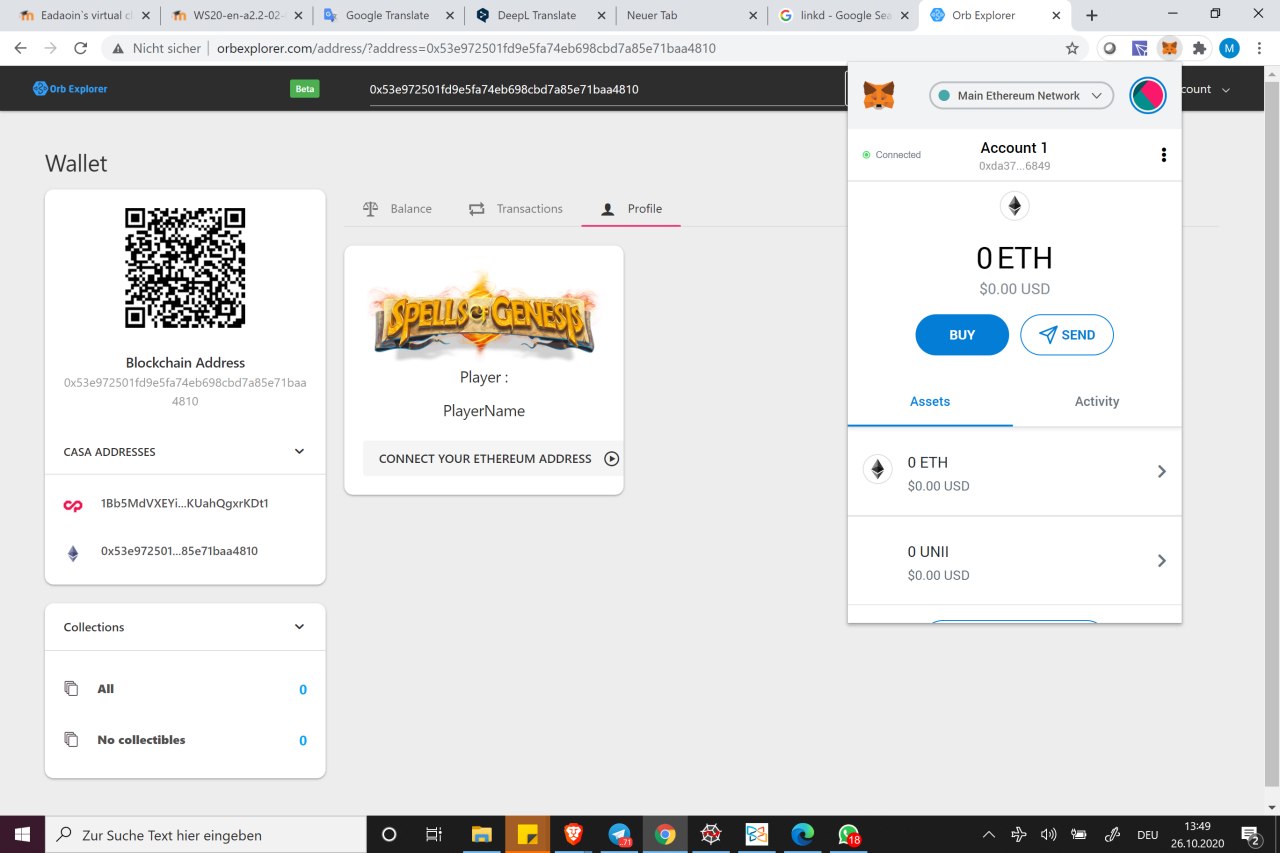Open the MetaMask account avatar menu
The height and width of the screenshot is (853, 1280).
click(x=1147, y=95)
